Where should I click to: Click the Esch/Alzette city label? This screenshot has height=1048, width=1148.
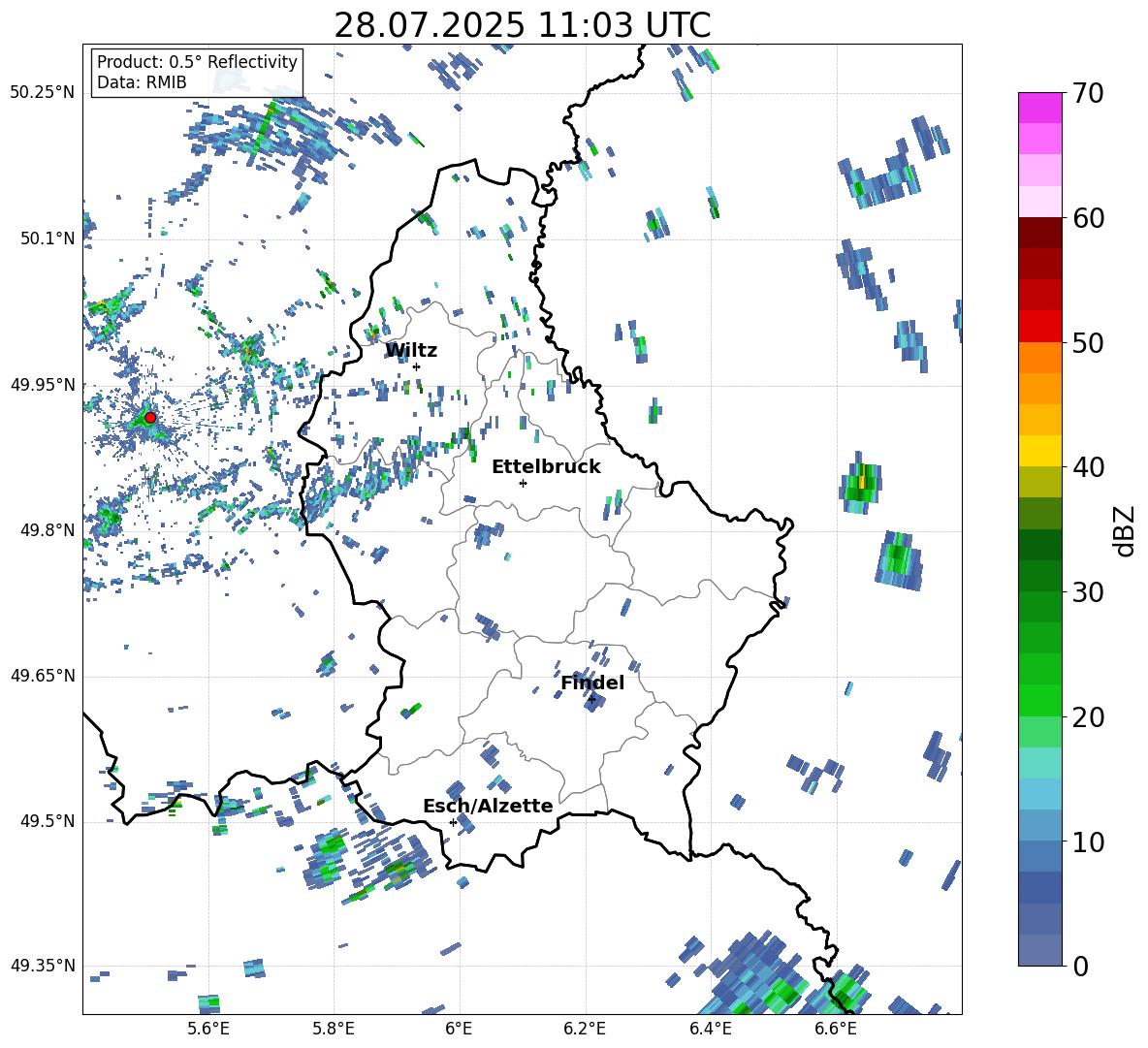point(488,807)
